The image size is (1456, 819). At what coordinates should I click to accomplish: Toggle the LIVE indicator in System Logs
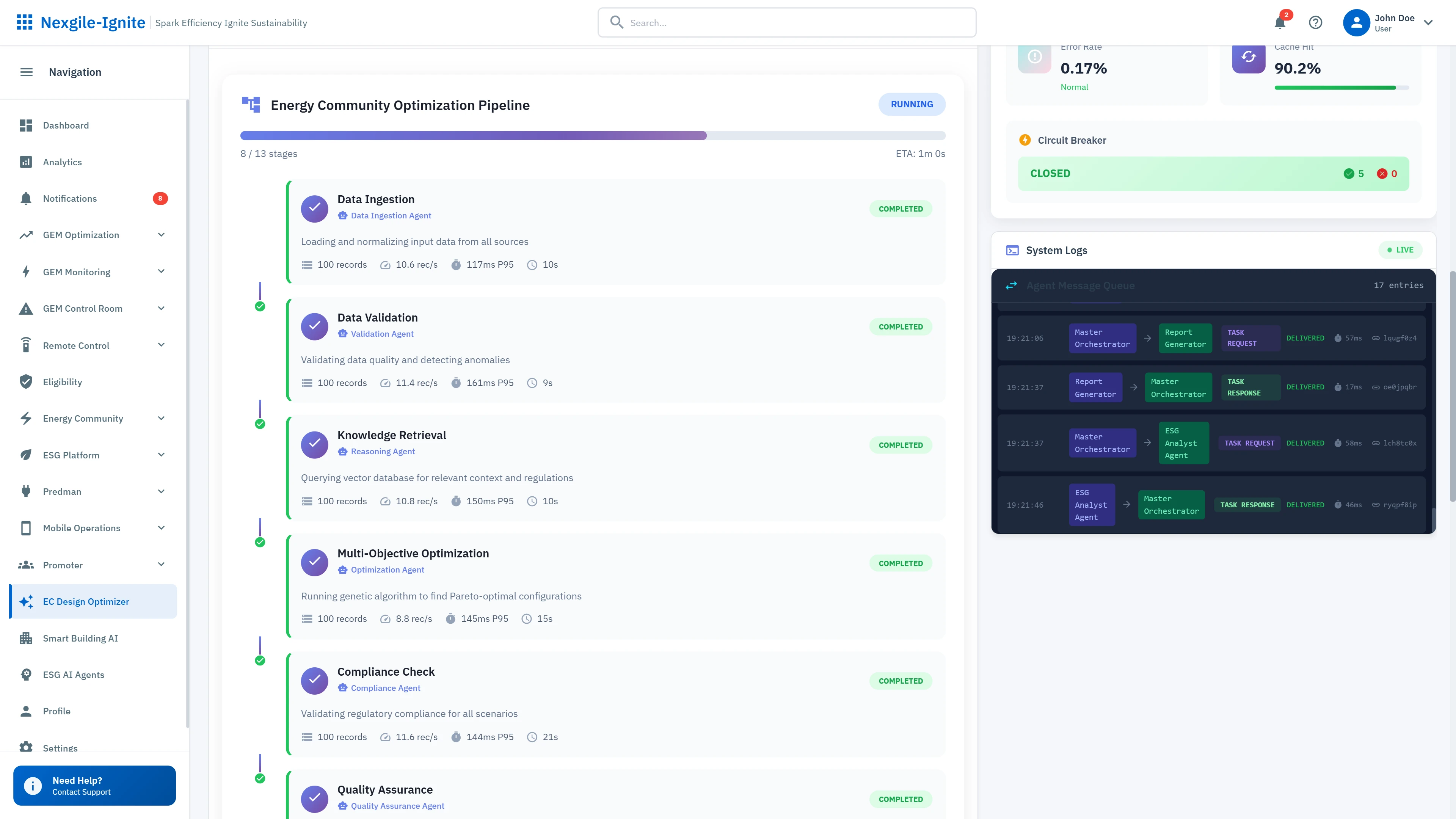pos(1401,249)
